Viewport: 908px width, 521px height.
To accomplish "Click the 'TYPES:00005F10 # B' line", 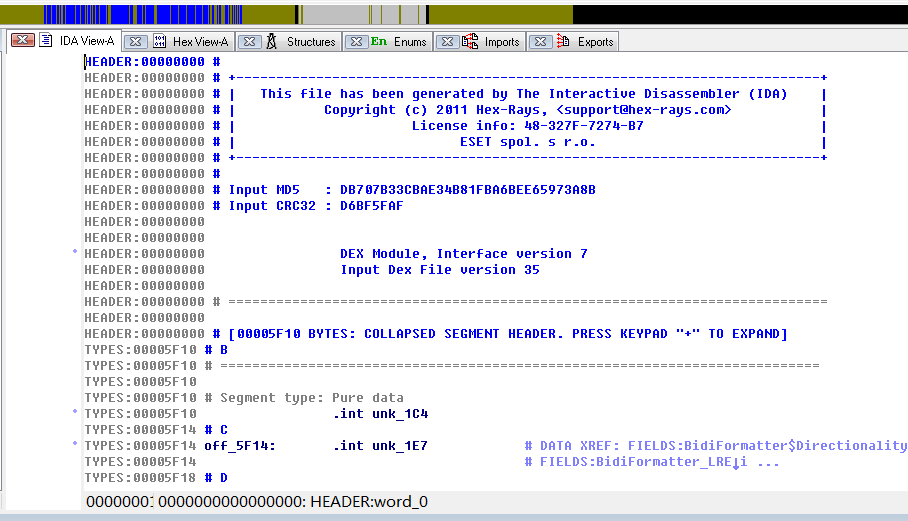I will [156, 350].
